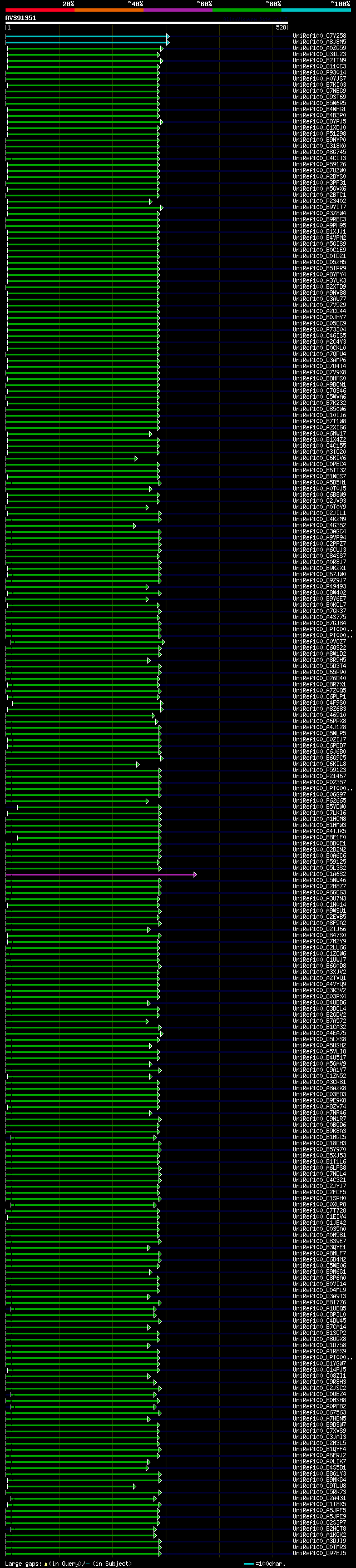Select hit label UniRef100_B1XJJ1
The width and height of the screenshot is (356, 1568).
pyautogui.click(x=319, y=232)
